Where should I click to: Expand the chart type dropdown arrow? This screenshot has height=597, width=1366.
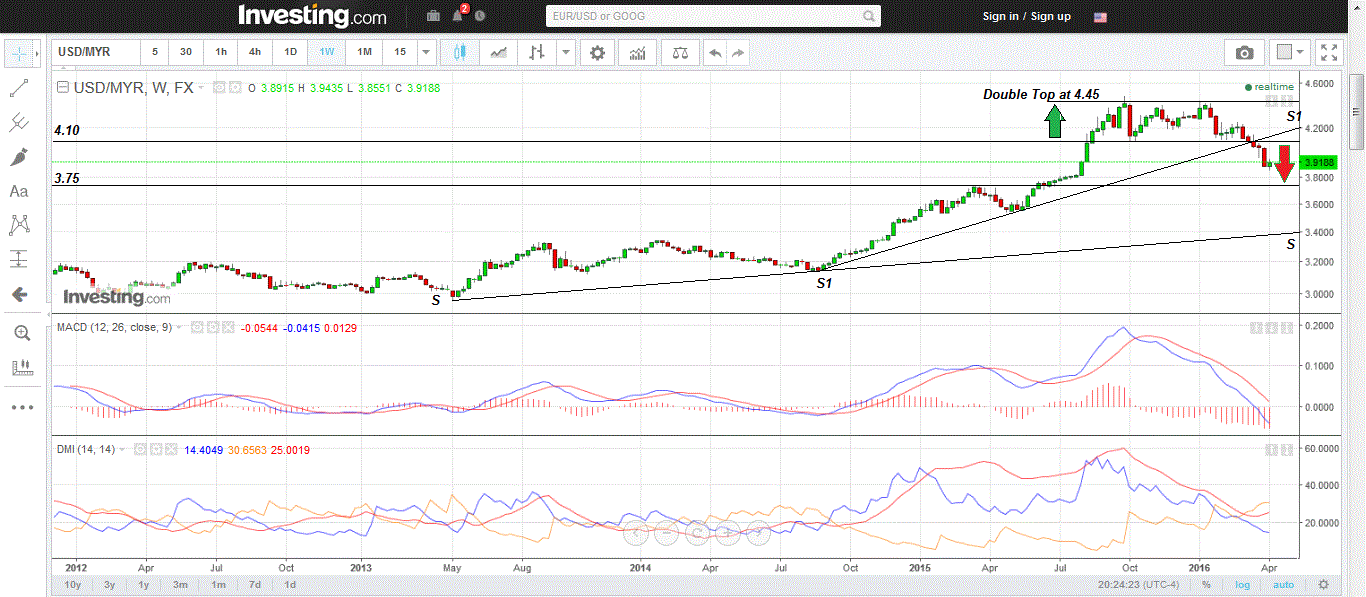[567, 52]
